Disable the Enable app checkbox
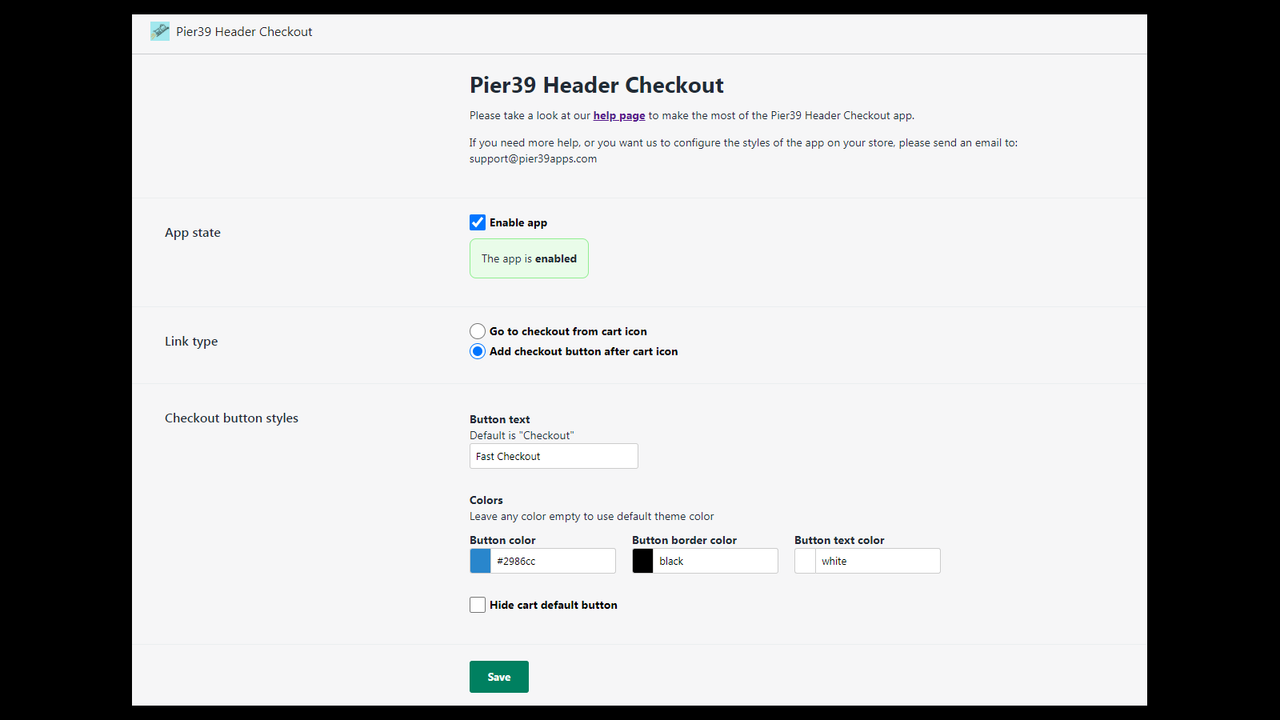Screen dimensions: 1280x720 tap(477, 222)
